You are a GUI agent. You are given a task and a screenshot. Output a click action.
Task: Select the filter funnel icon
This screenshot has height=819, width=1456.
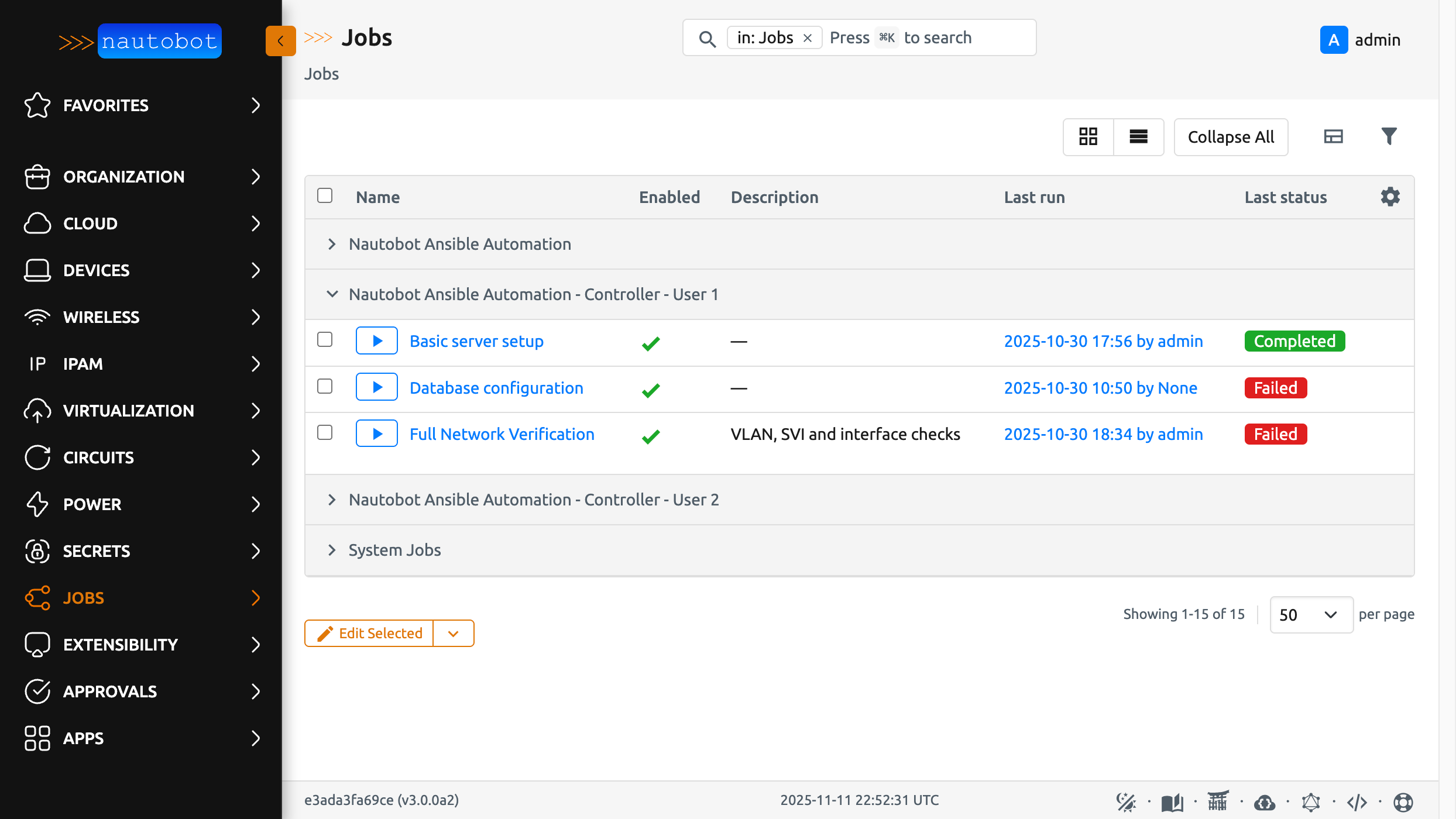1389,136
